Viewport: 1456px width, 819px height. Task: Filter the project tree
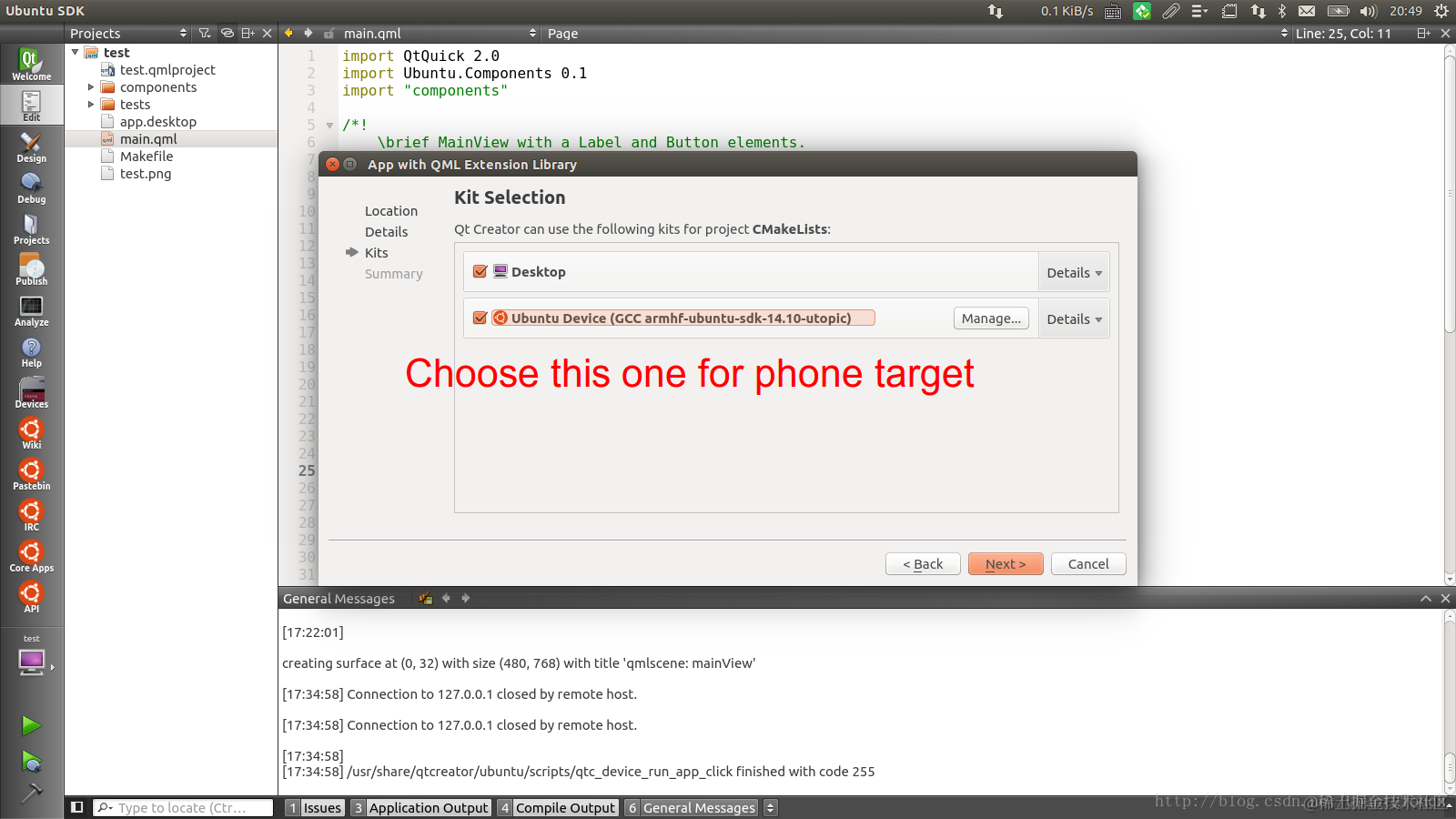205,33
